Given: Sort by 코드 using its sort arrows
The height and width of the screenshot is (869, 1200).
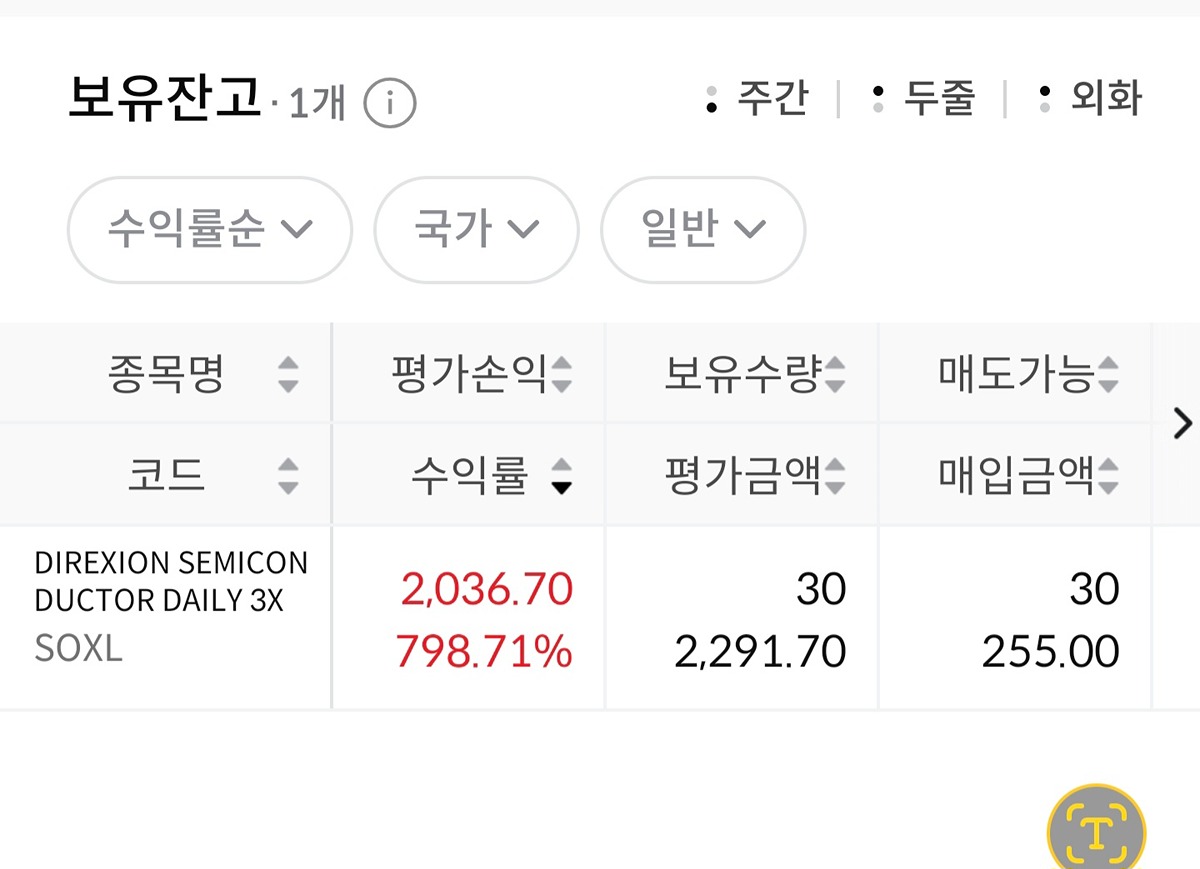Looking at the screenshot, I should pyautogui.click(x=288, y=476).
